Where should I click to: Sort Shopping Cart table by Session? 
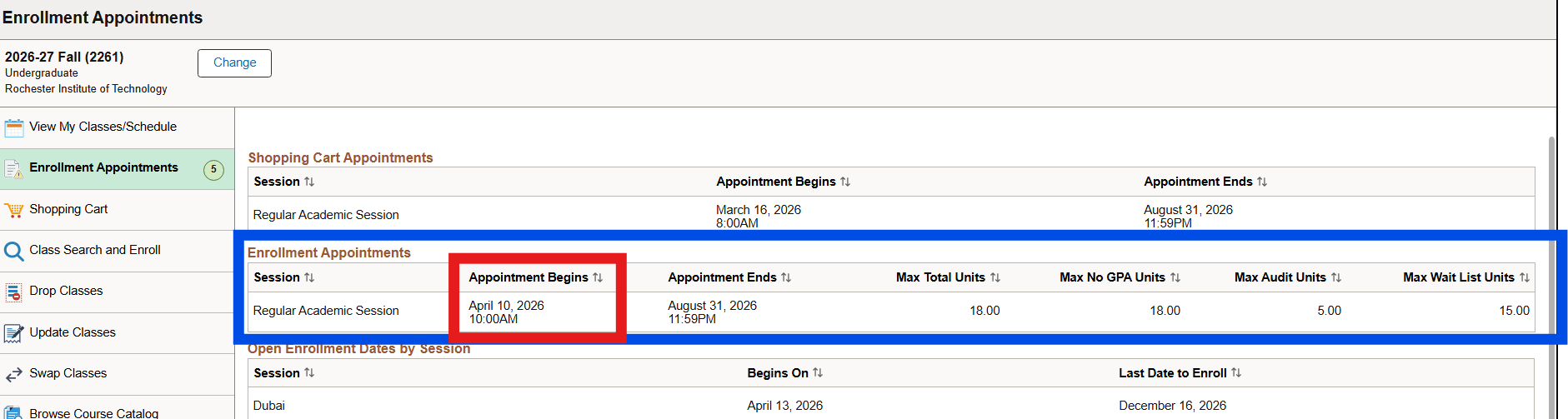(309, 182)
